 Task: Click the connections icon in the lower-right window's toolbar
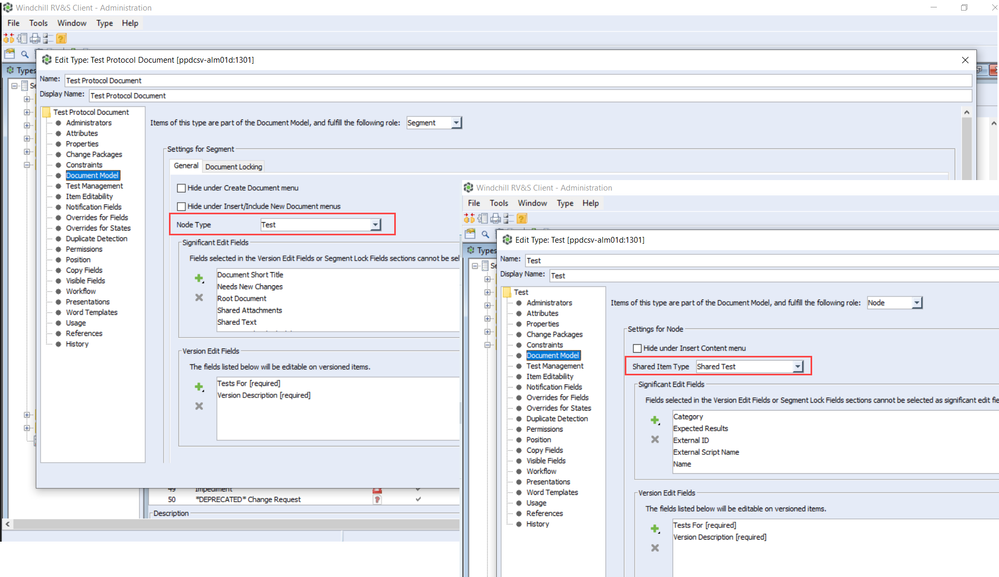(470, 218)
